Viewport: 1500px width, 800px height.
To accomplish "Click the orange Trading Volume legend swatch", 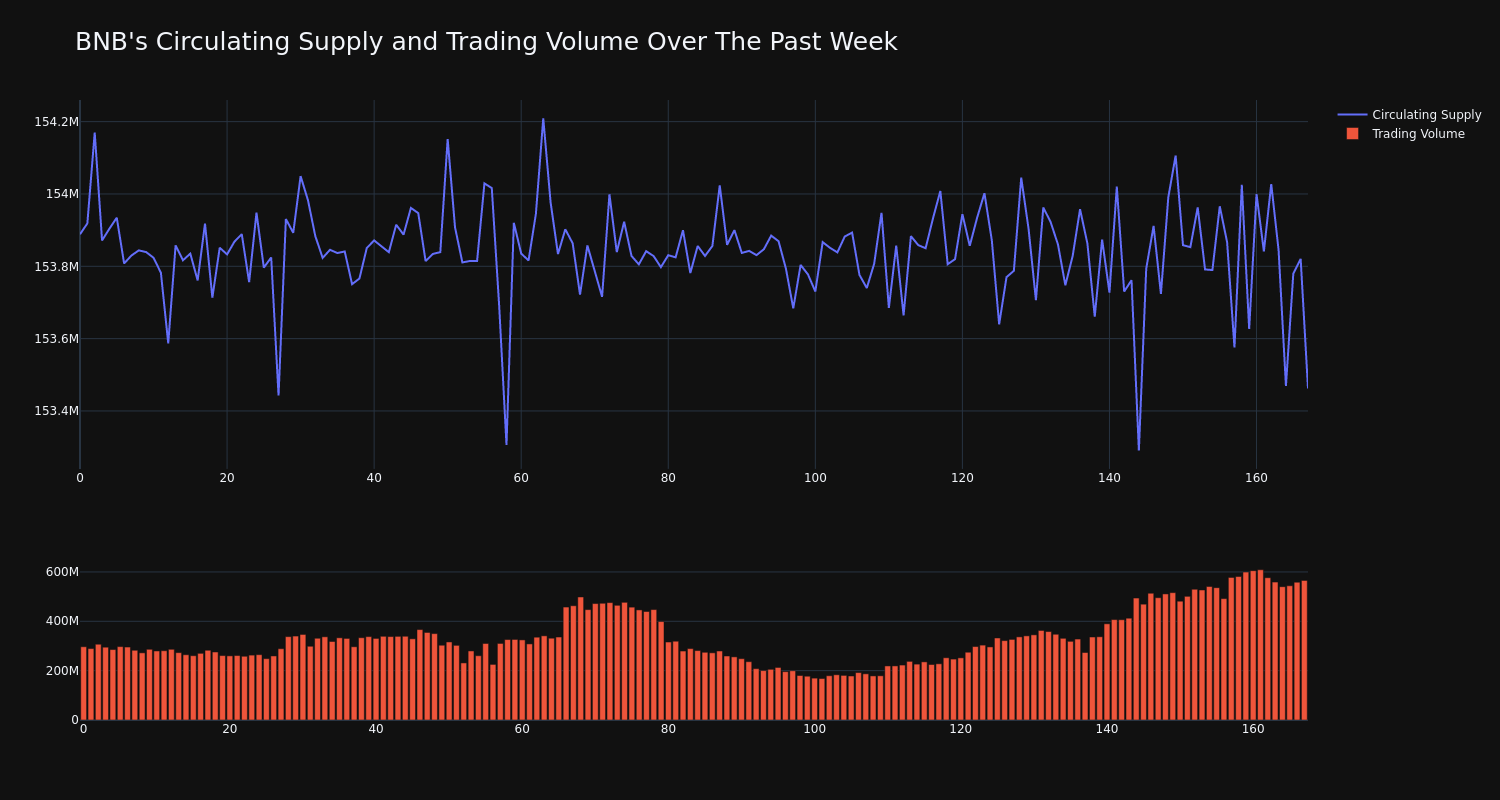I will click(x=1352, y=134).
